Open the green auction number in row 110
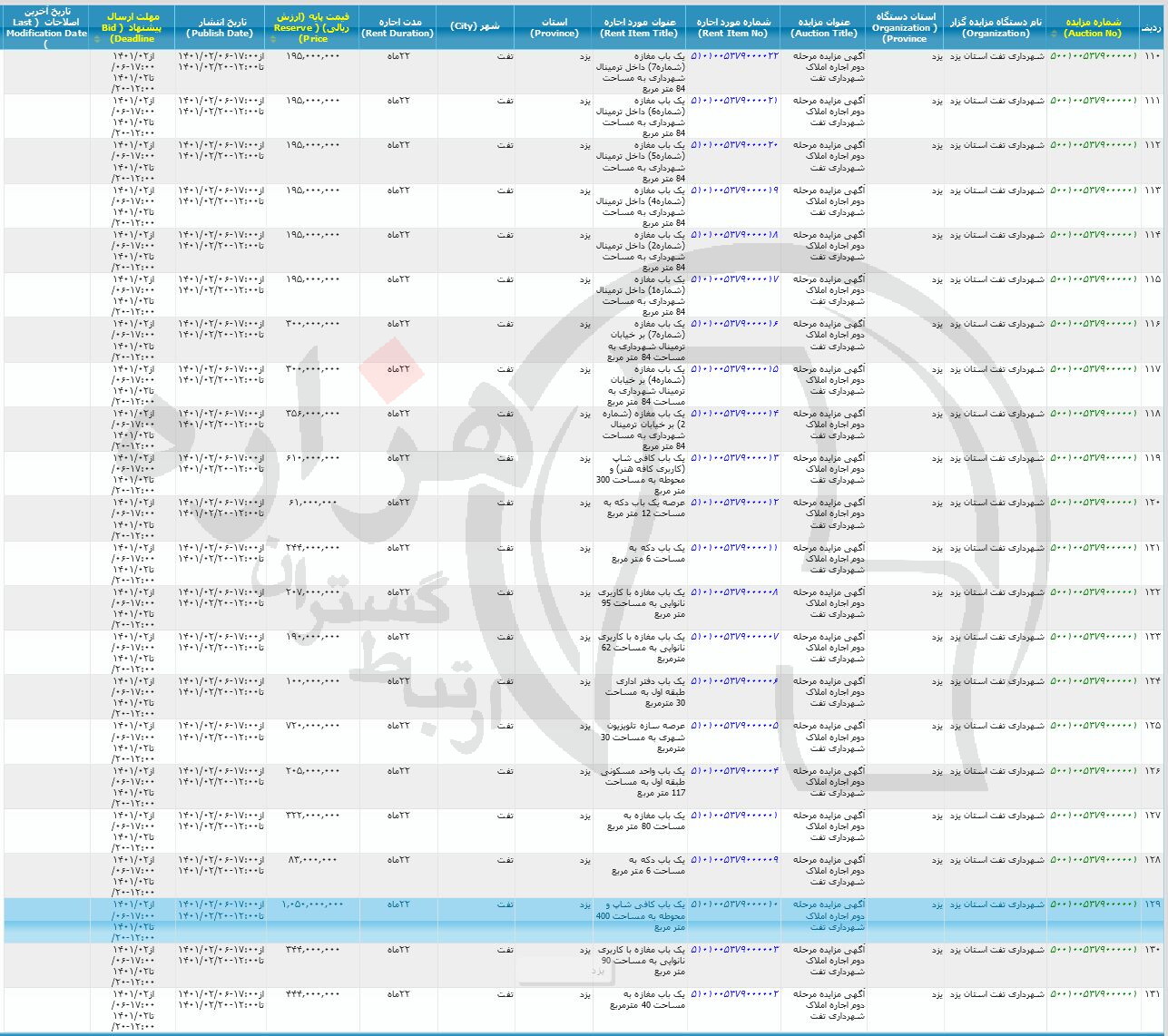 (1093, 56)
